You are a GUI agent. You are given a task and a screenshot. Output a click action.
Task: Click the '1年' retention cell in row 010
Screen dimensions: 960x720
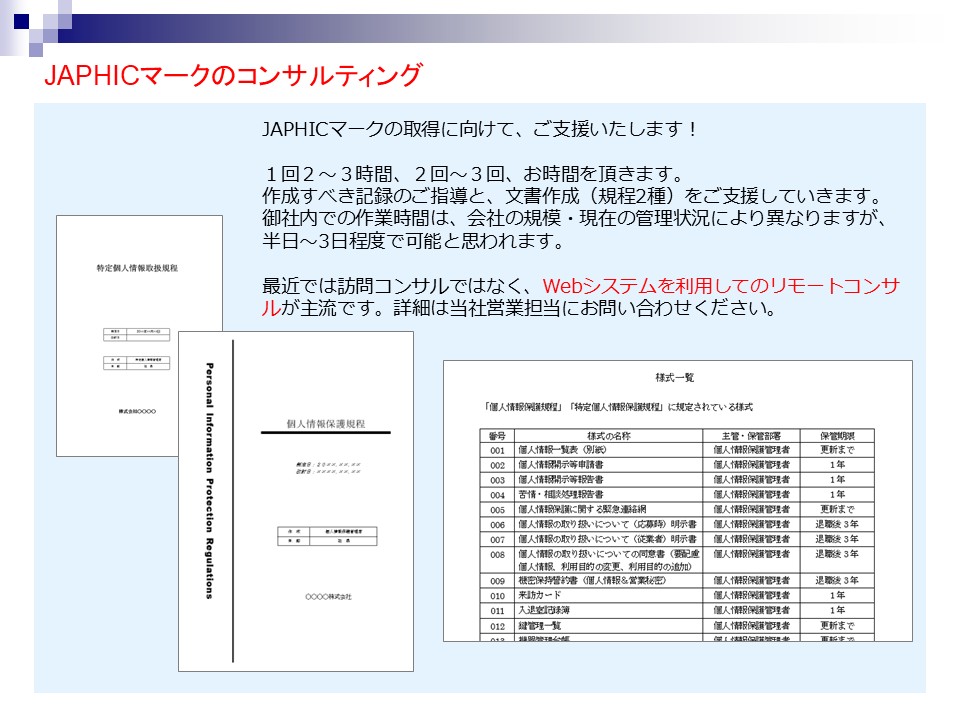[837, 595]
